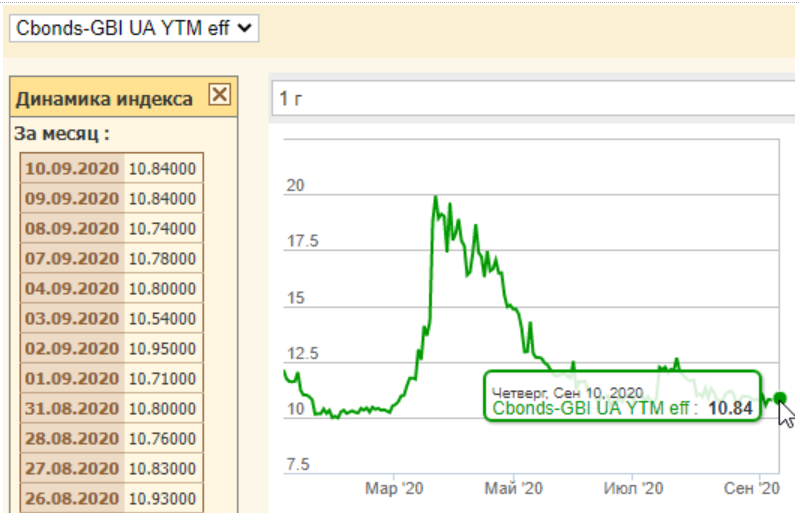The width and height of the screenshot is (800, 520).
Task: Click value 10.54000 in table
Action: (x=162, y=318)
